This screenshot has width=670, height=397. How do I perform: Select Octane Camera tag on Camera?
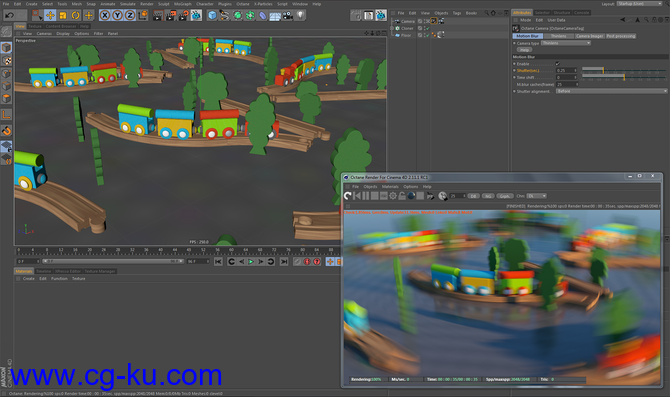(x=434, y=21)
